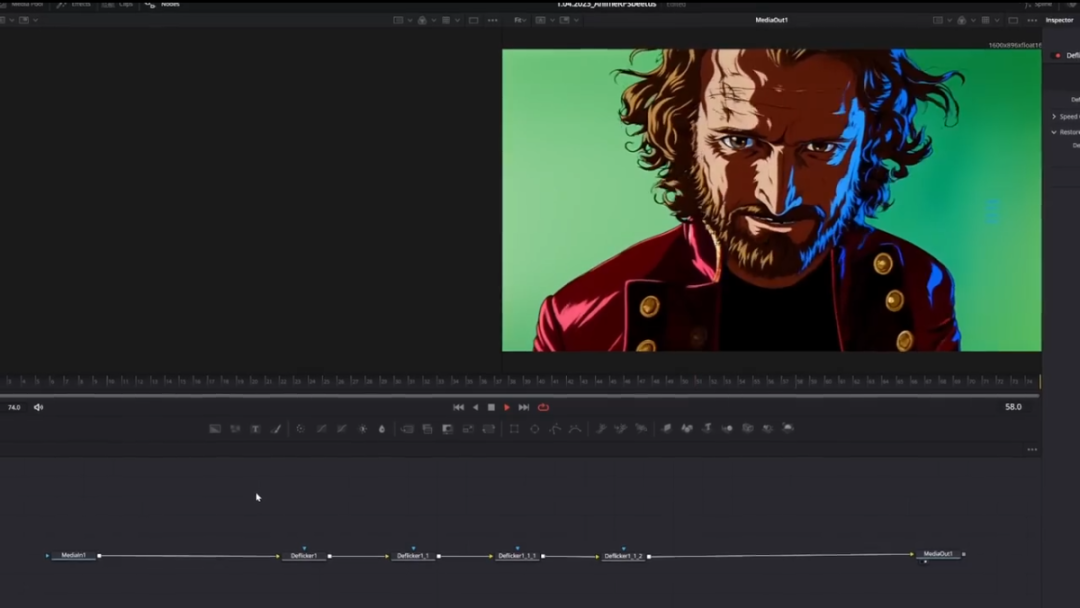This screenshot has height=608, width=1080.
Task: Add a pRender particle node
Action: tap(641, 428)
